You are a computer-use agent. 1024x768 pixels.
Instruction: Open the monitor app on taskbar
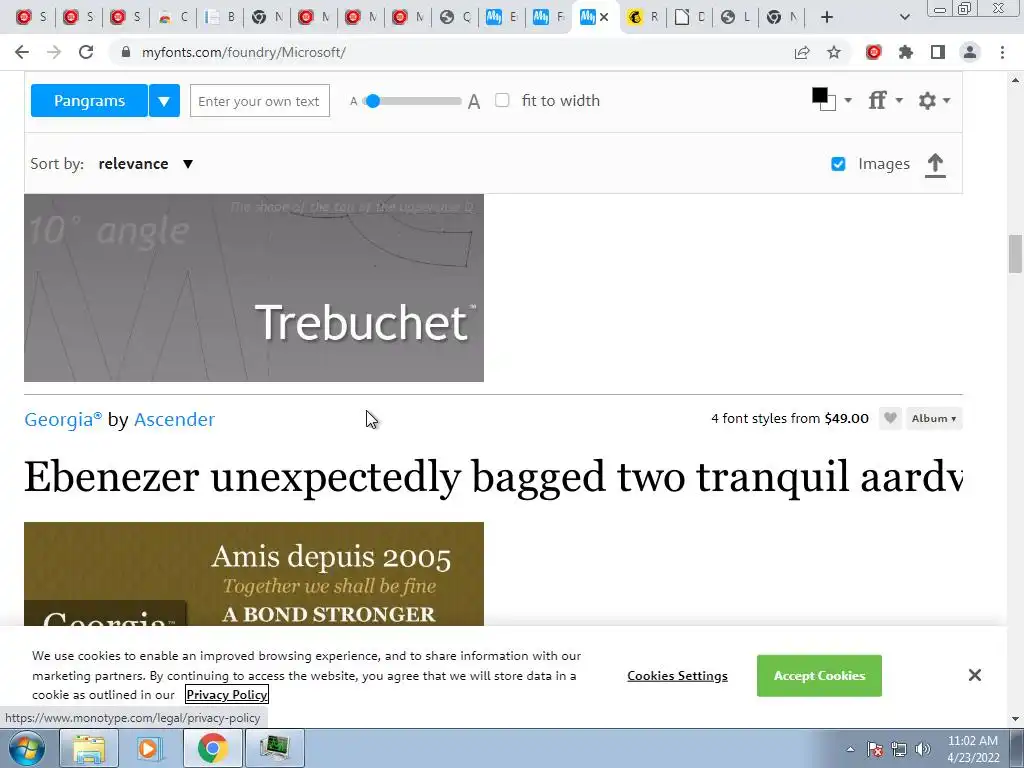tap(274, 748)
